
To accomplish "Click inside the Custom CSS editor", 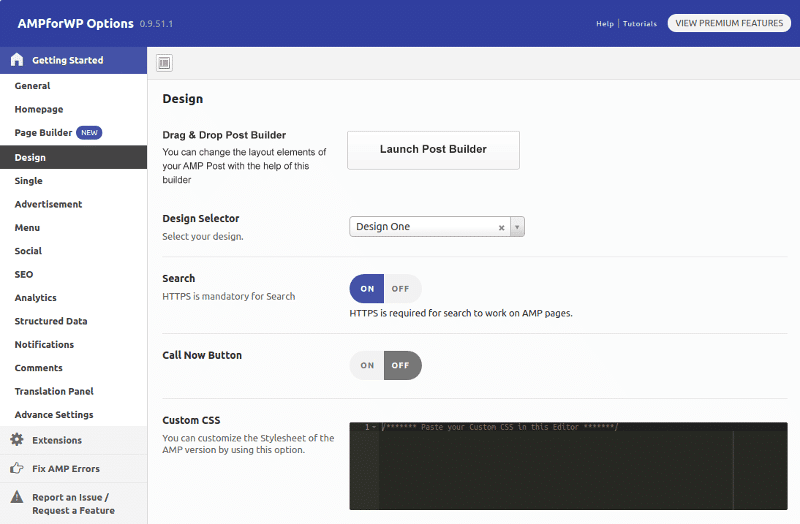I will coord(568,466).
